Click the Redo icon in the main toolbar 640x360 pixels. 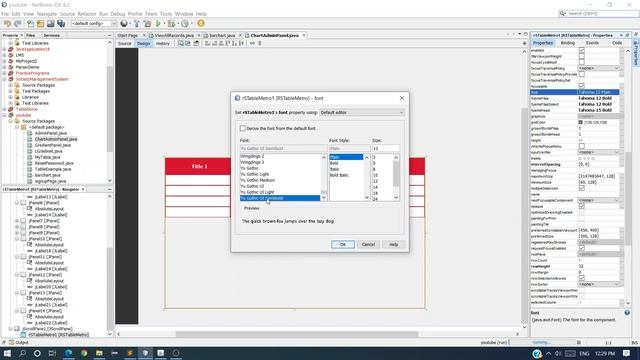pyautogui.click(x=18, y=24)
